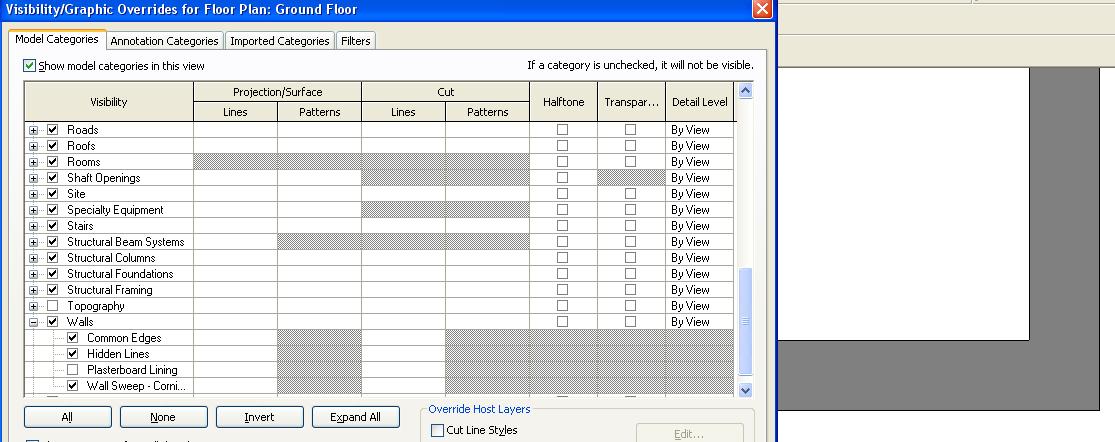
Task: Switch to the Annotation Categories tab
Action: [164, 41]
